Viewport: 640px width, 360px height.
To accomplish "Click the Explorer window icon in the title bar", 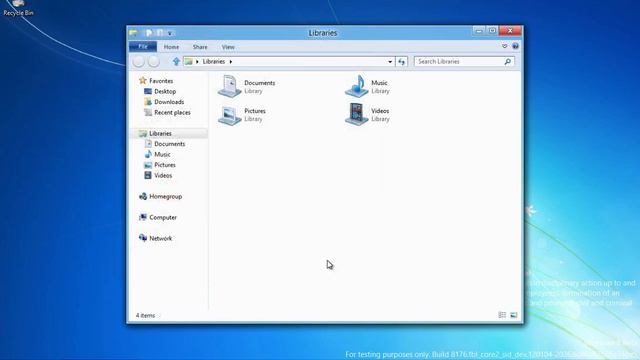I will click(x=133, y=33).
